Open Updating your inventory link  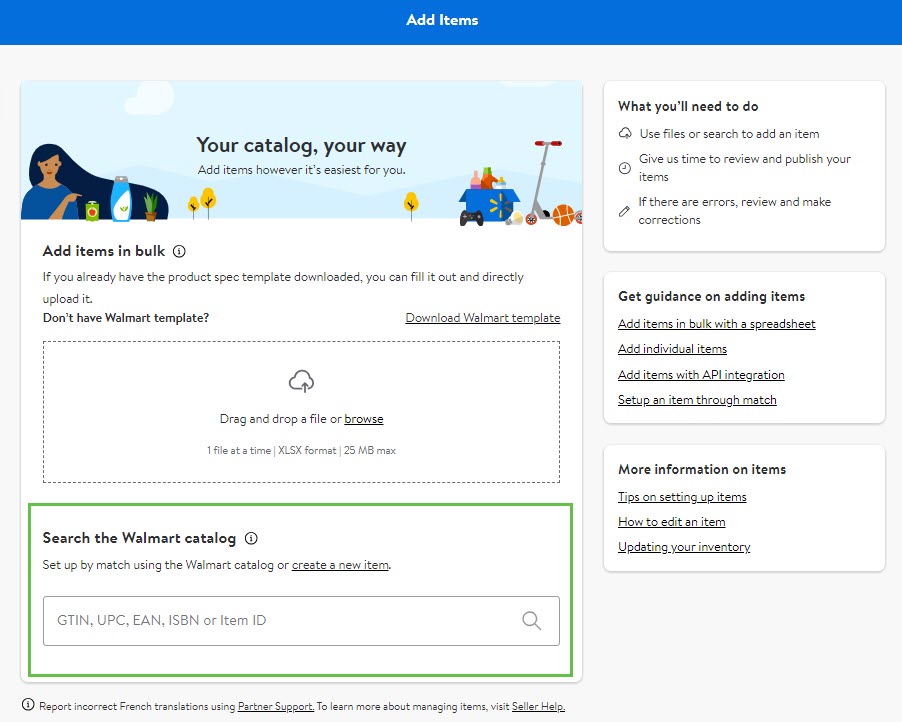684,547
